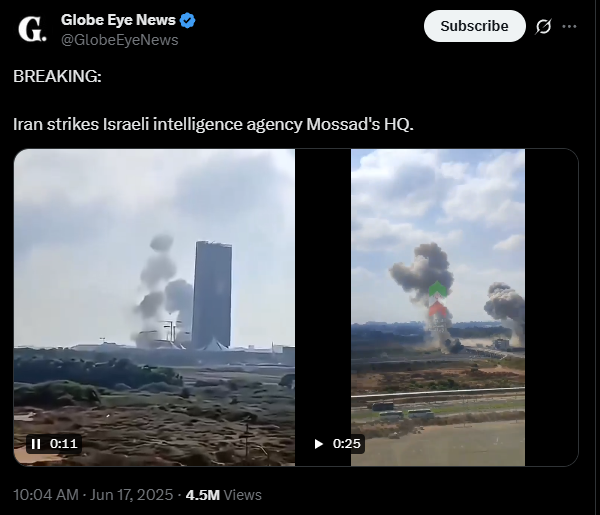Open the three-dot more options menu
This screenshot has width=600, height=515.
[x=569, y=26]
